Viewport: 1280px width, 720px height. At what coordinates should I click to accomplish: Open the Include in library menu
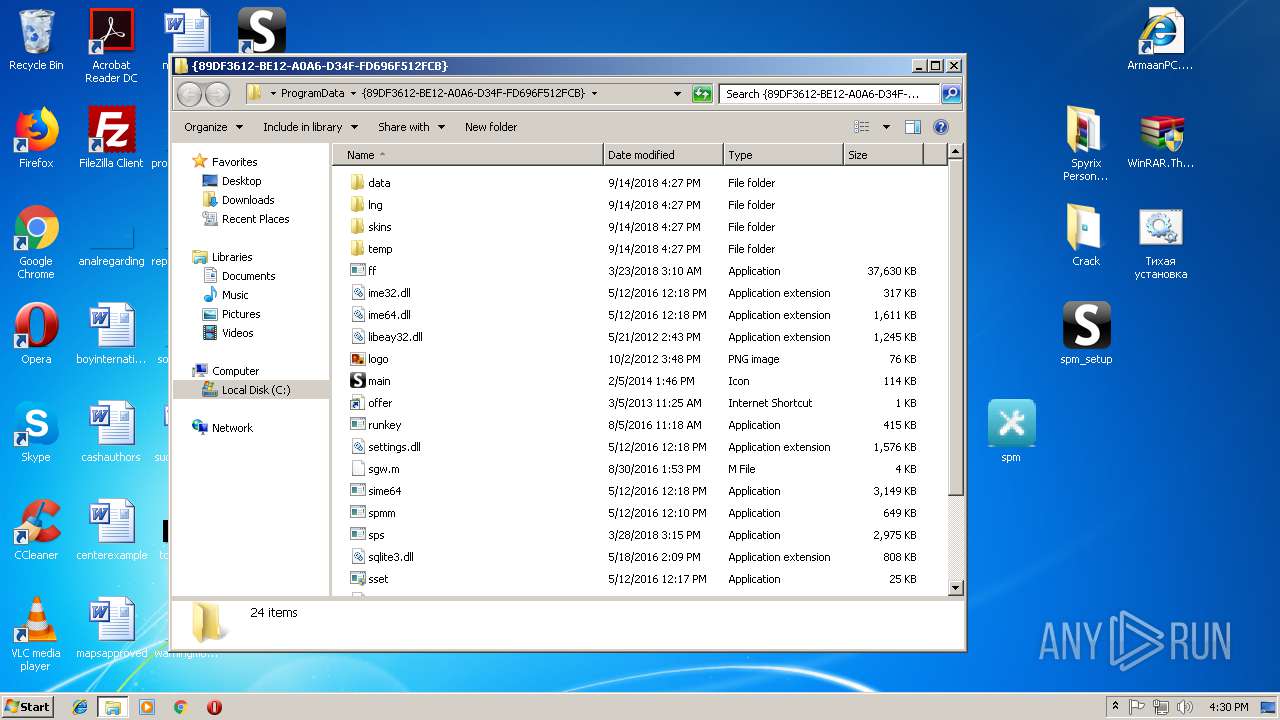[310, 127]
